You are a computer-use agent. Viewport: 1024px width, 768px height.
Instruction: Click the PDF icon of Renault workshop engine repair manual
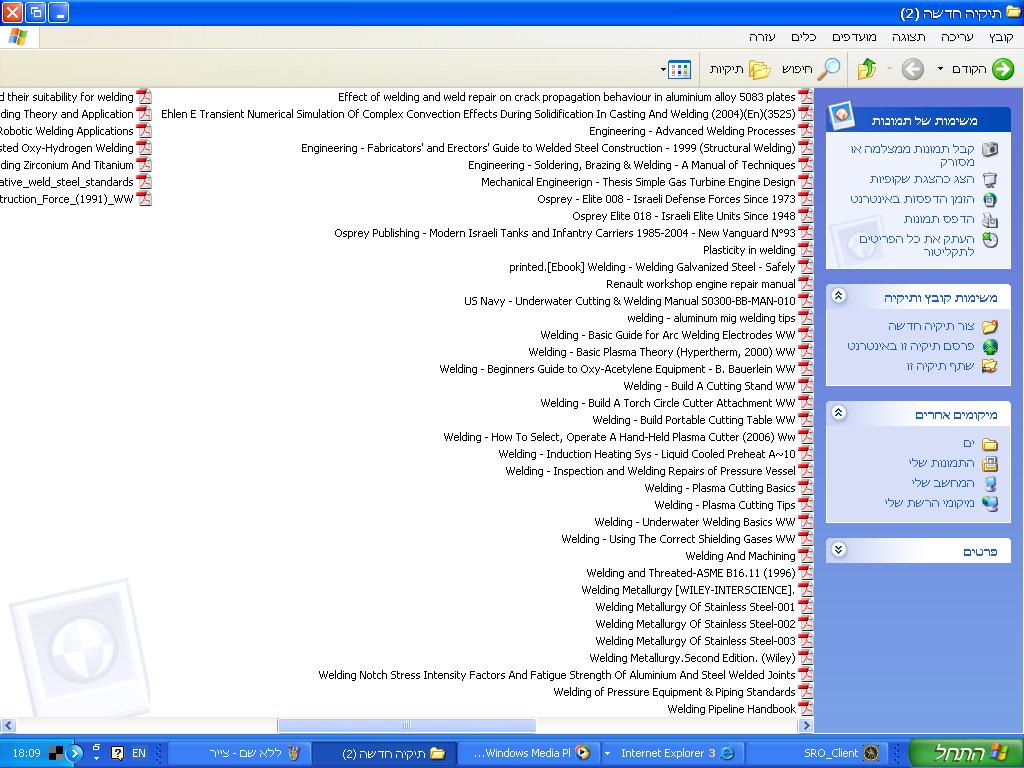(805, 284)
